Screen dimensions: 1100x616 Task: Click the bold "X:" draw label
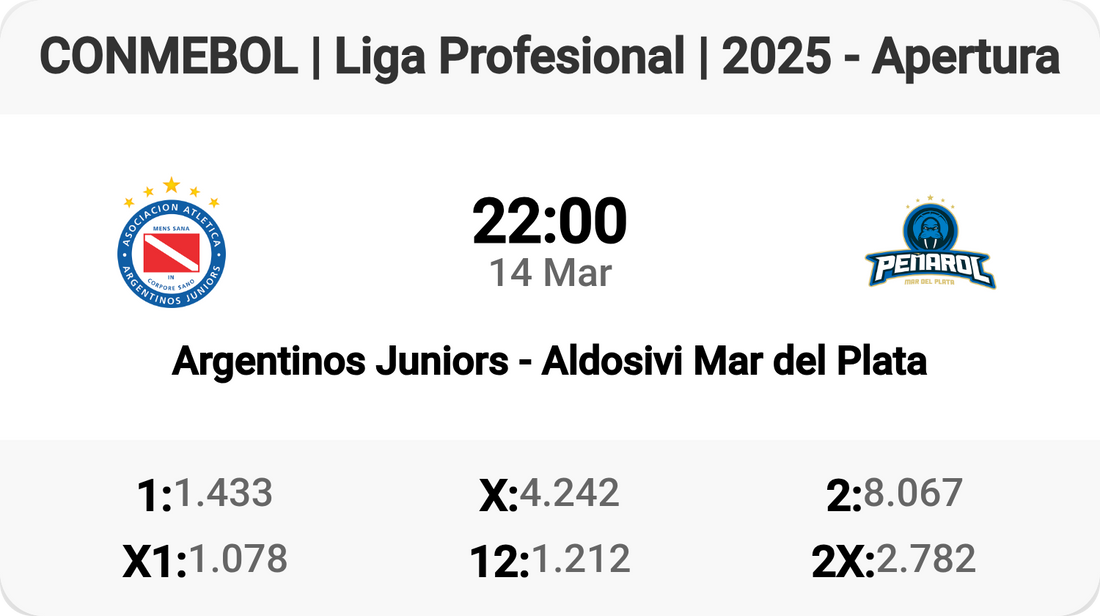tap(497, 495)
